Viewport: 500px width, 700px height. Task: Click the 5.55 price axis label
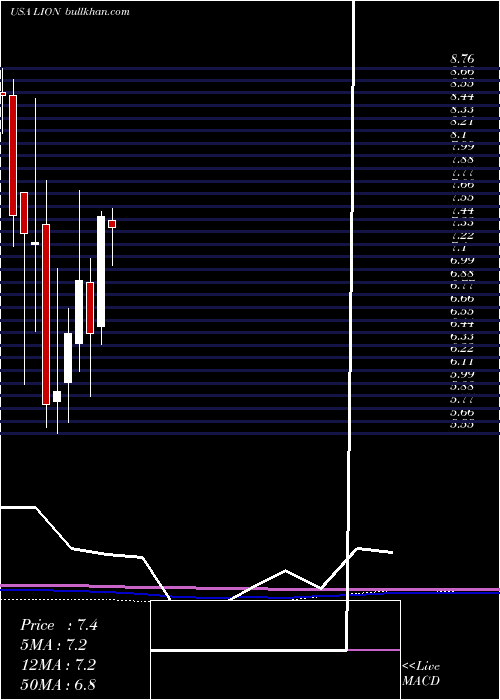(462, 424)
